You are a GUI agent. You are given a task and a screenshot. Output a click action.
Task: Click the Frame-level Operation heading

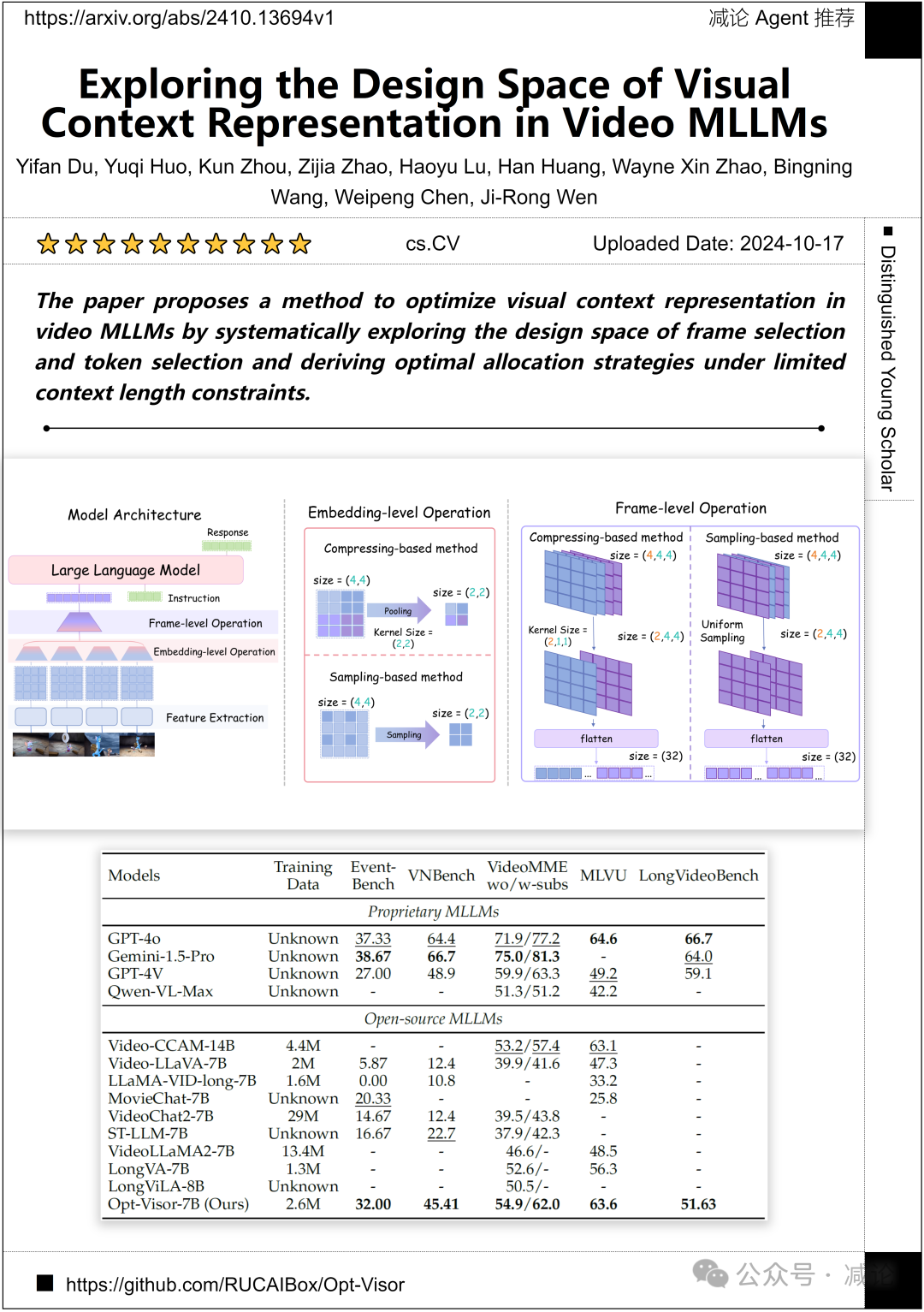pyautogui.click(x=690, y=508)
